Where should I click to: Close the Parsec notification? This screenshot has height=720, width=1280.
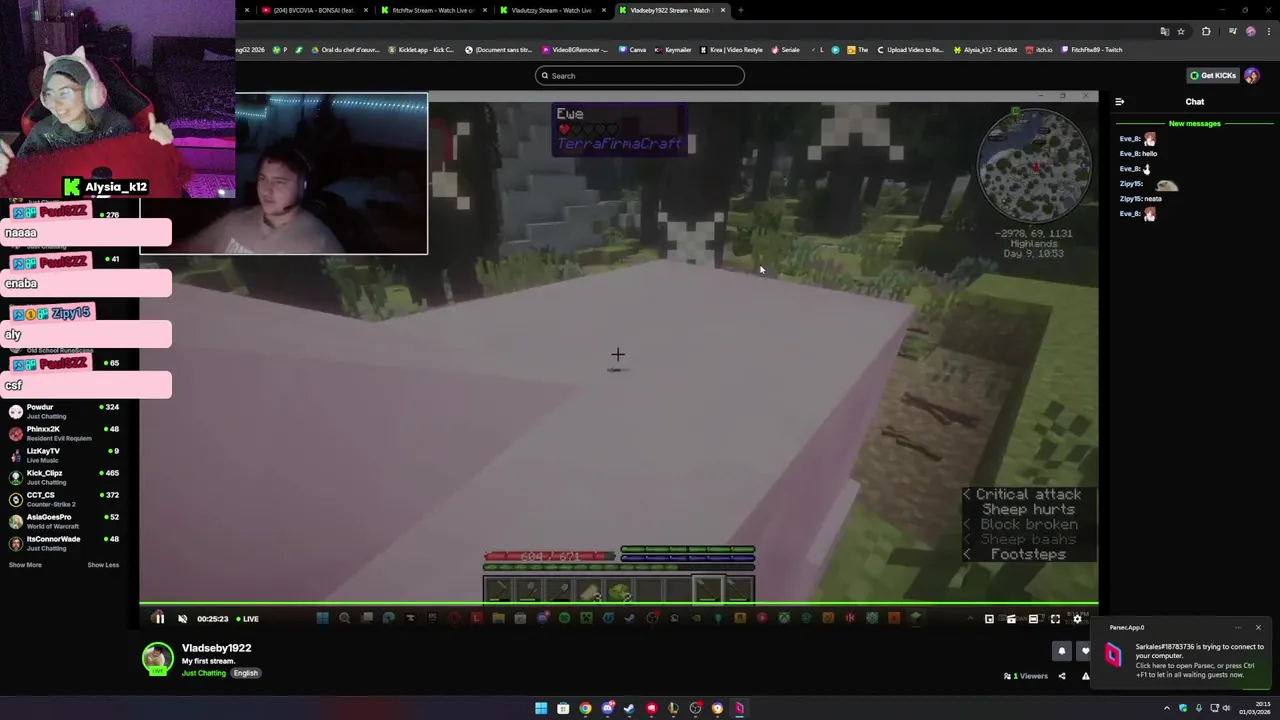(1258, 628)
